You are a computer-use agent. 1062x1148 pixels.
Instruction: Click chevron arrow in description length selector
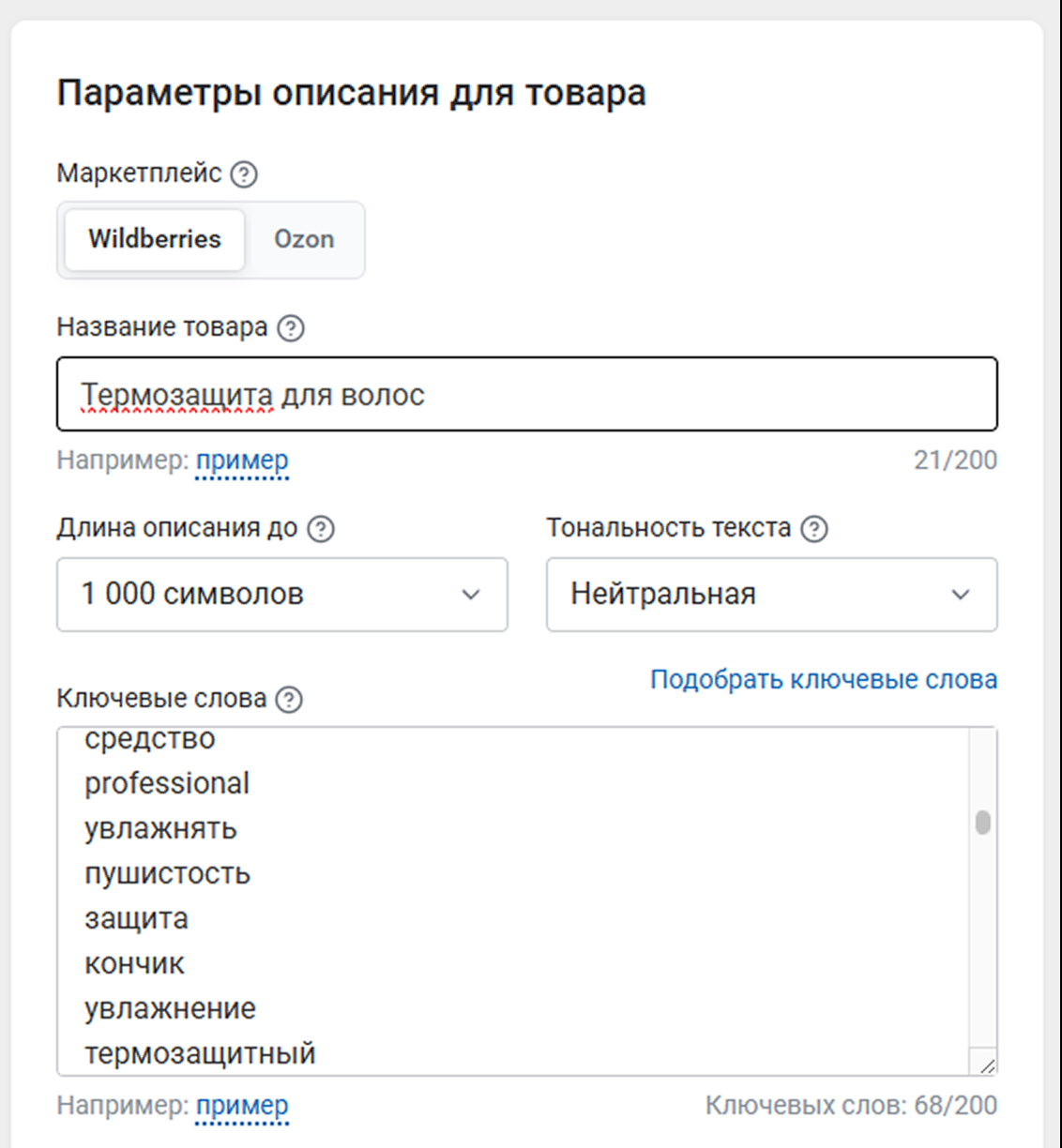point(471,595)
